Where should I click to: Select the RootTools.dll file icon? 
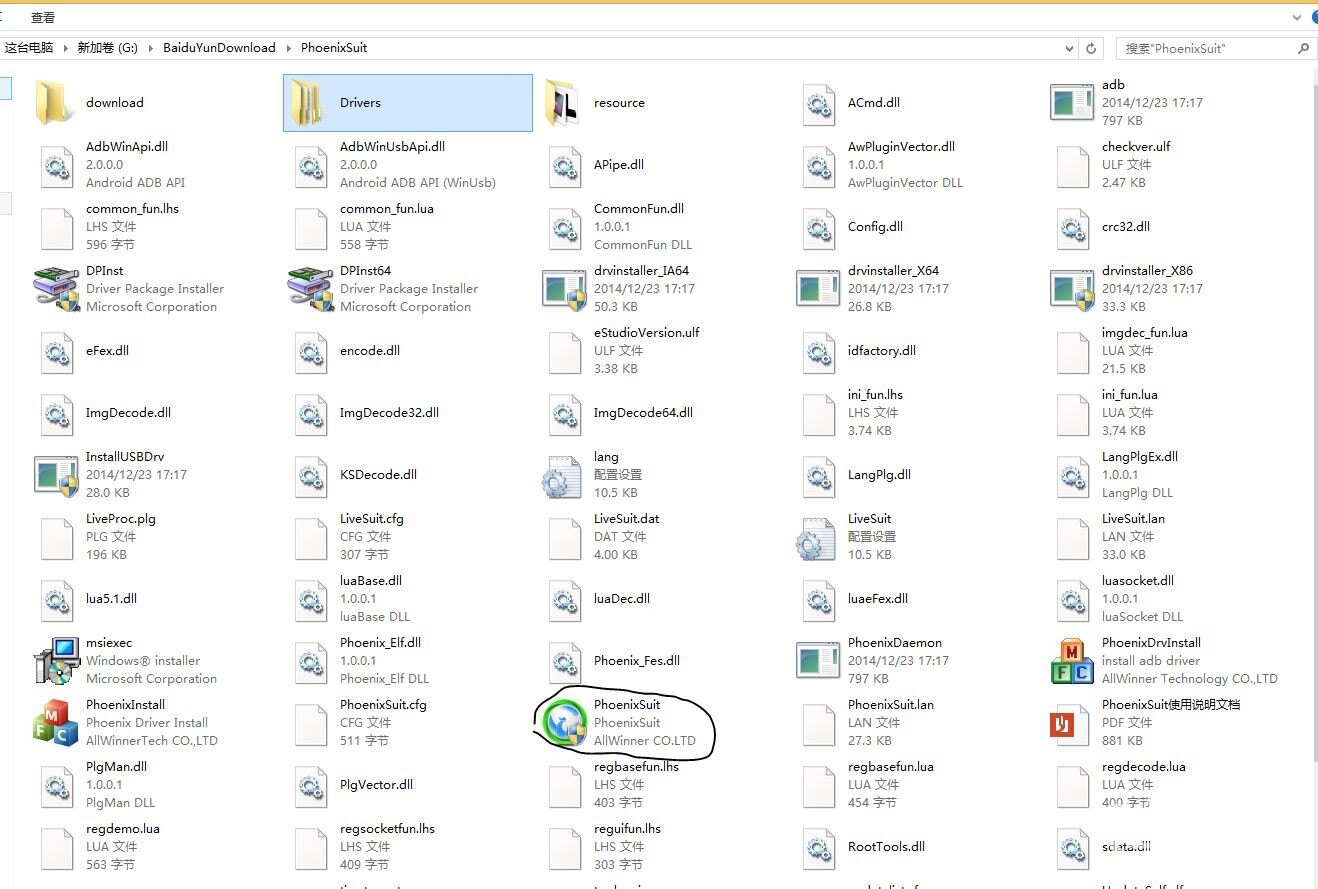click(x=818, y=847)
